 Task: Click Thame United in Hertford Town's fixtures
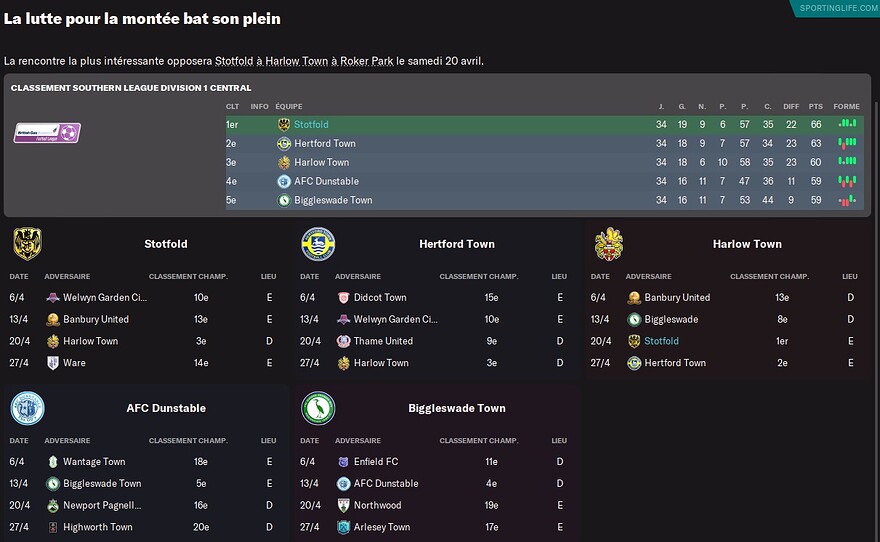383,342
